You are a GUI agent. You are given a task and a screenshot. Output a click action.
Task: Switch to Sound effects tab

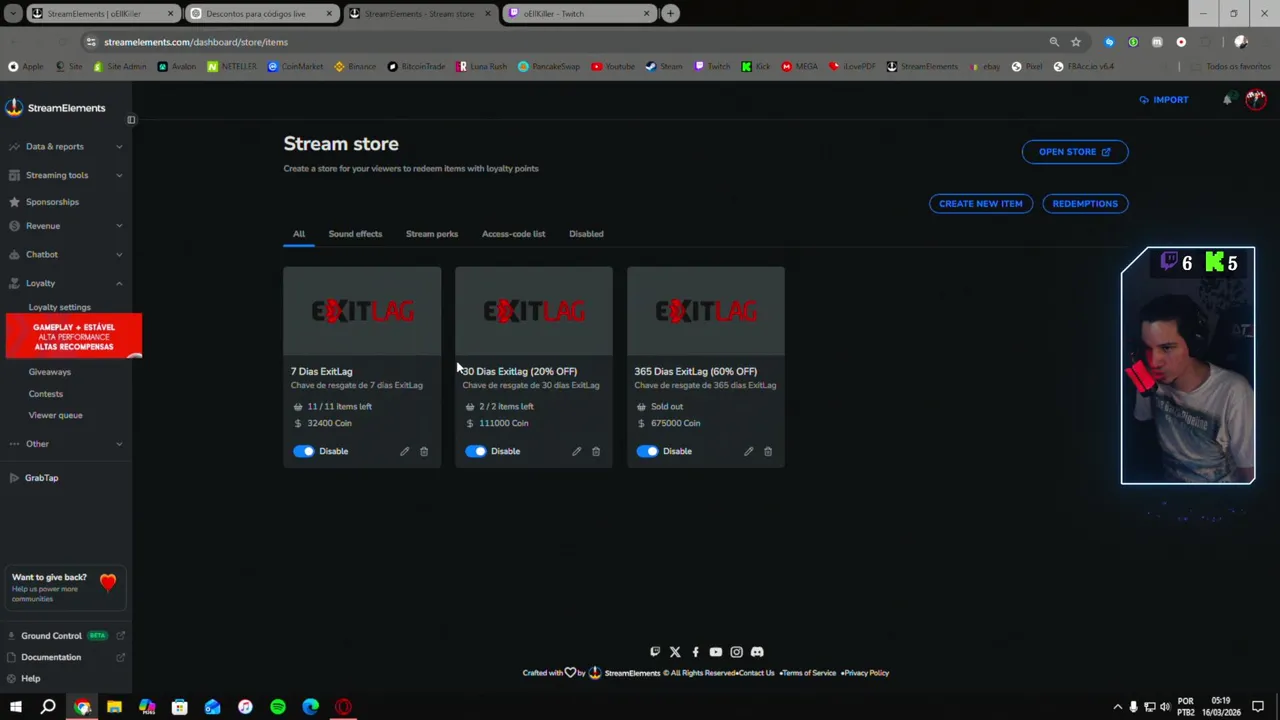pyautogui.click(x=355, y=234)
